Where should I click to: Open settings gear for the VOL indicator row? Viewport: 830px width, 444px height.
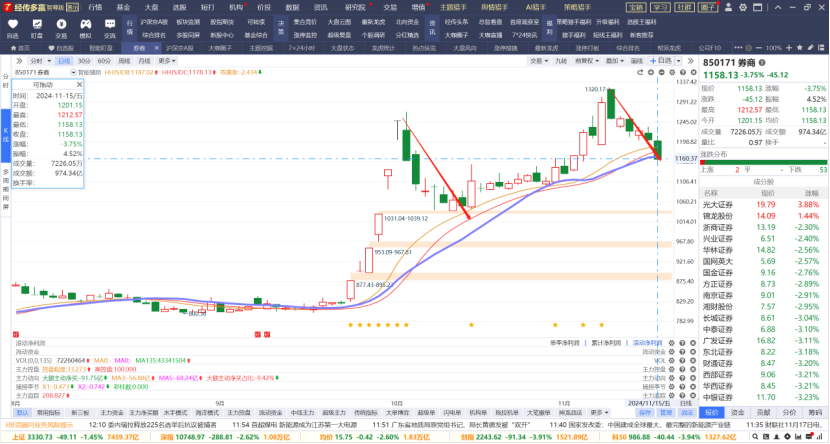point(672,360)
